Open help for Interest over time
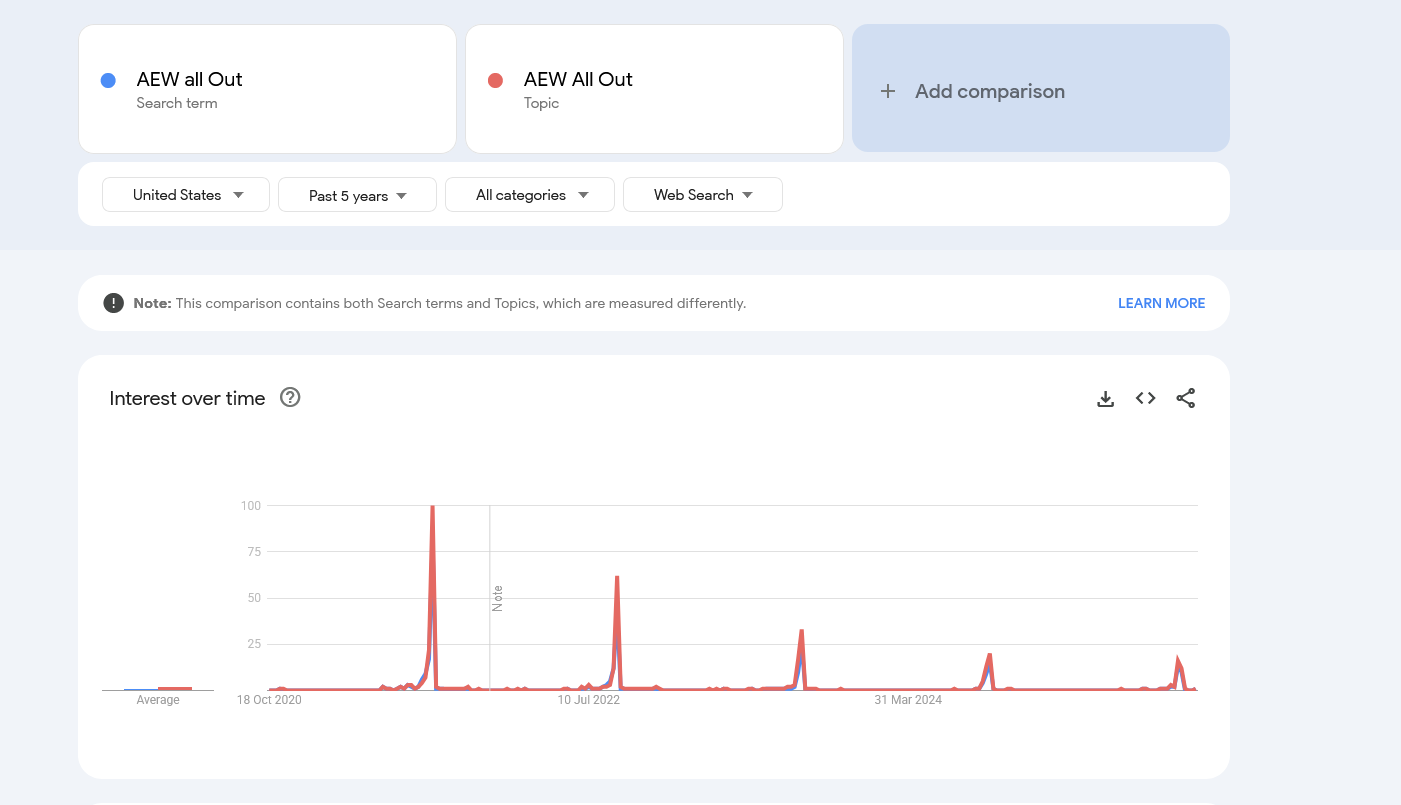This screenshot has height=805, width=1401. click(290, 398)
